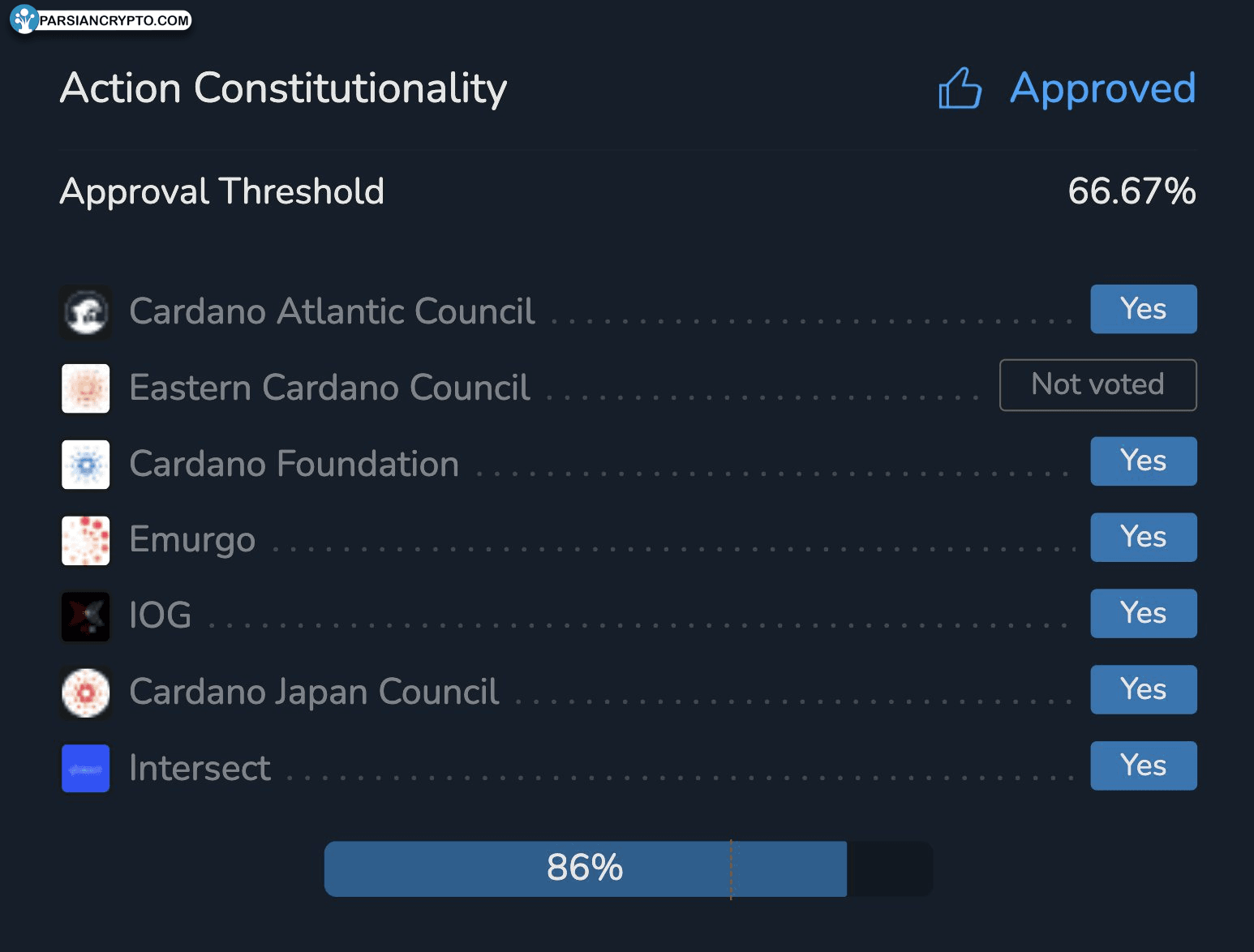Click the Eastern Cardano Council name
The width and height of the screenshot is (1254, 952).
pos(329,388)
